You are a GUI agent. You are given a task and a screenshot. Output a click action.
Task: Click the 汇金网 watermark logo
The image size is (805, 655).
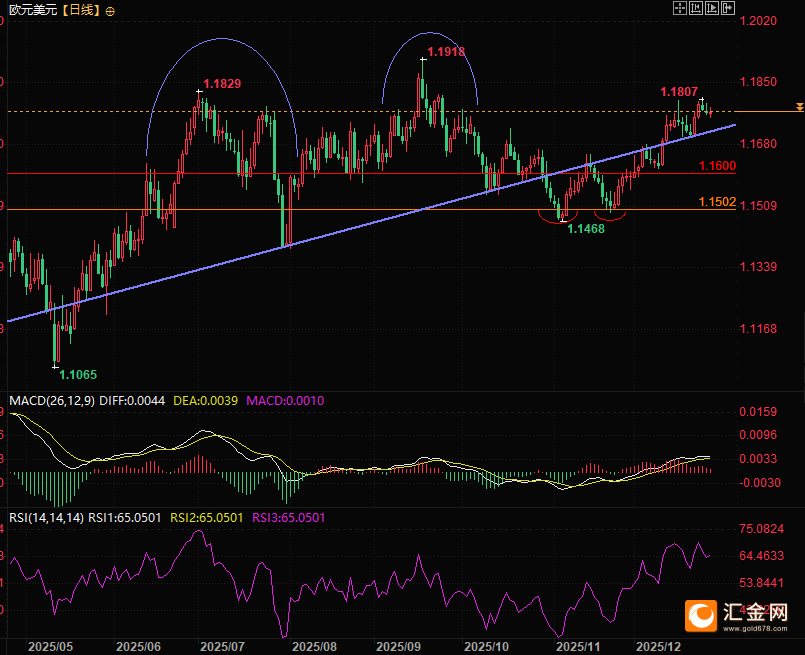(x=742, y=612)
